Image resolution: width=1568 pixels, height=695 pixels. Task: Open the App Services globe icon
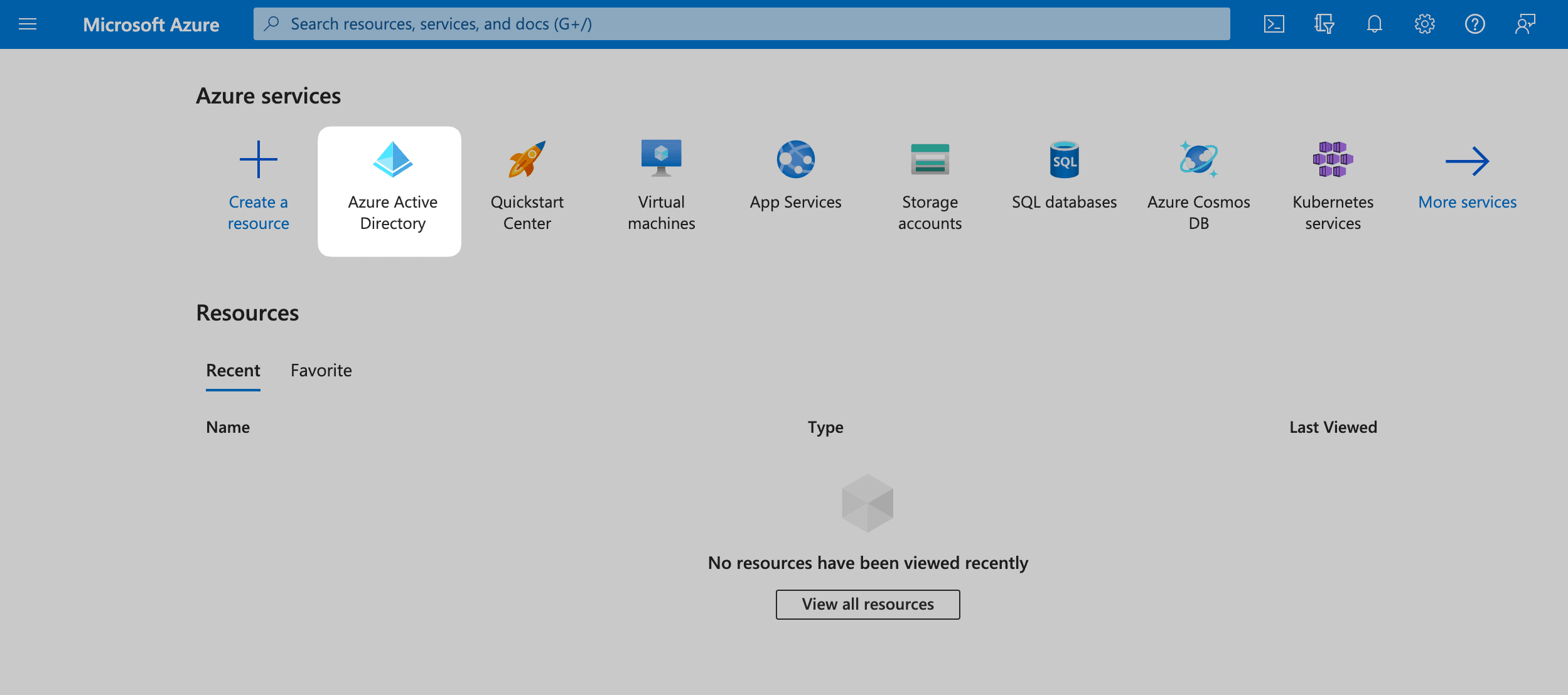[x=796, y=159]
